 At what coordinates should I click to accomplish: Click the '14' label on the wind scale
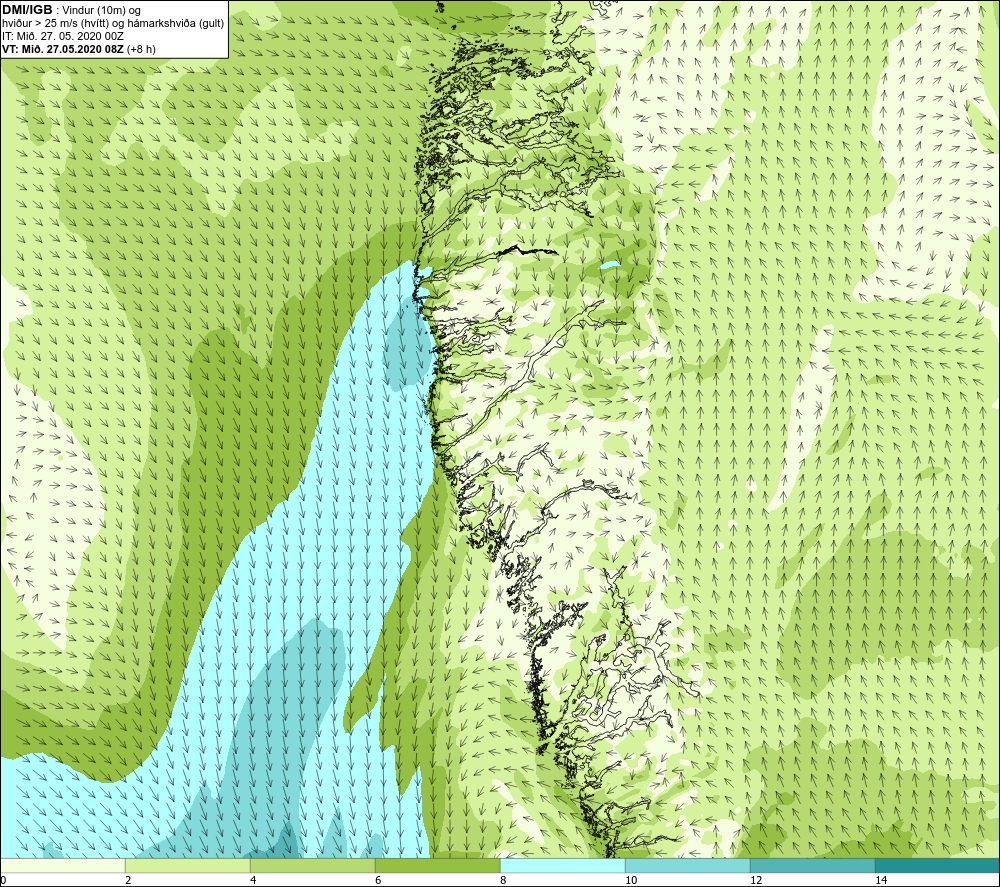pos(881,881)
